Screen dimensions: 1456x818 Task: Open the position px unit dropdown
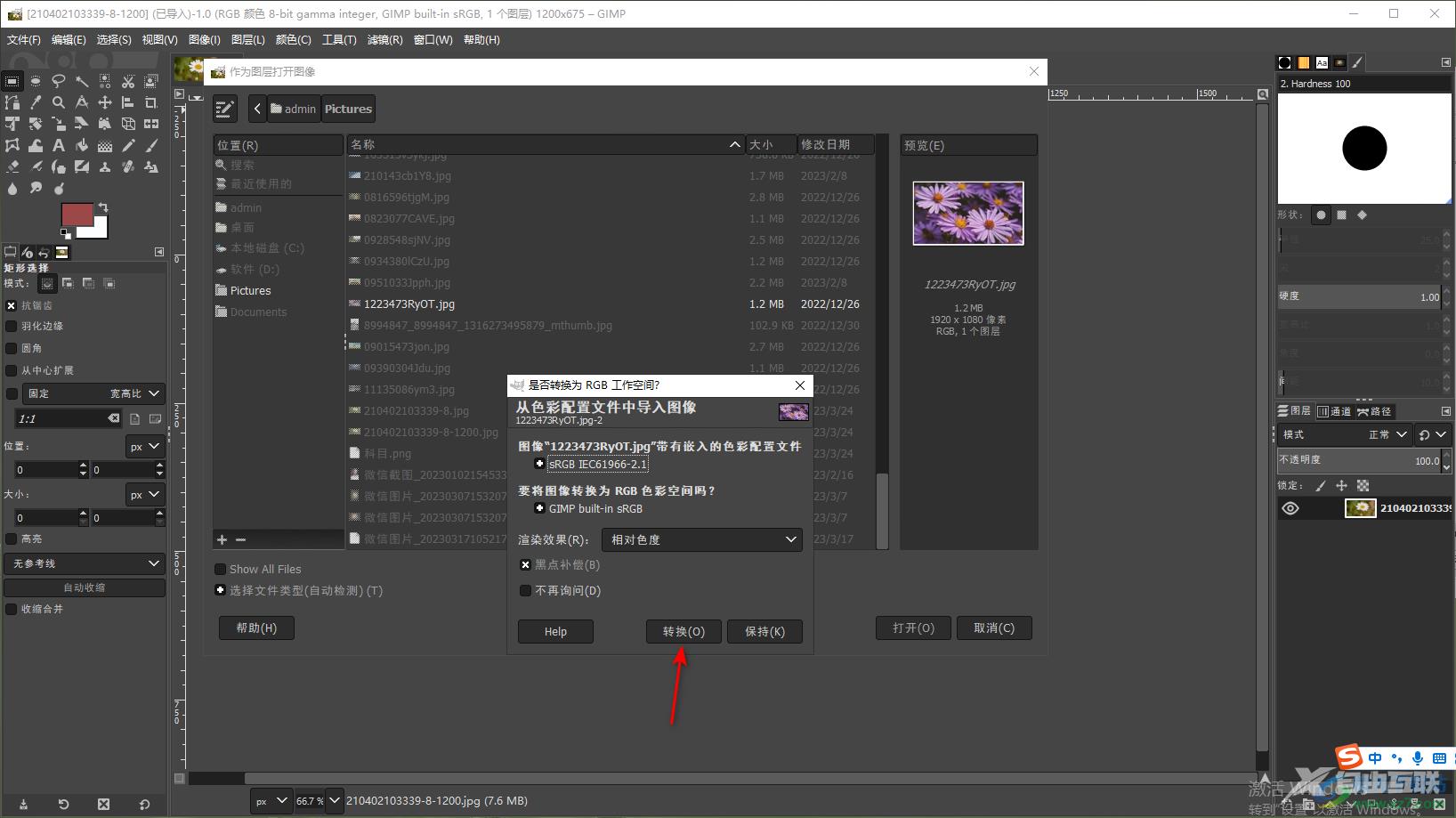tap(144, 447)
